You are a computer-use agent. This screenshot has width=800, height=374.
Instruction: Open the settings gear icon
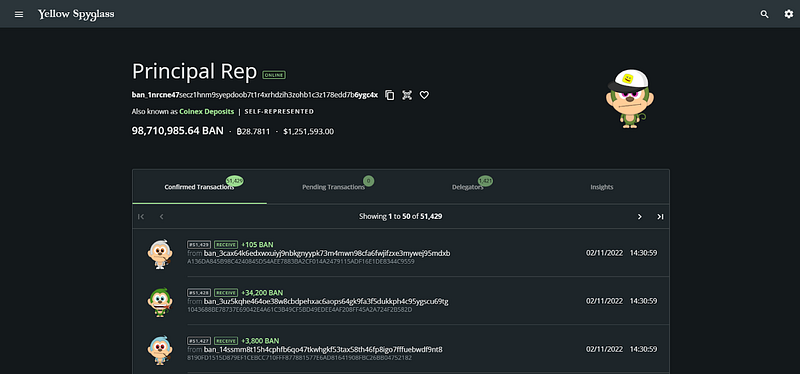coord(789,14)
